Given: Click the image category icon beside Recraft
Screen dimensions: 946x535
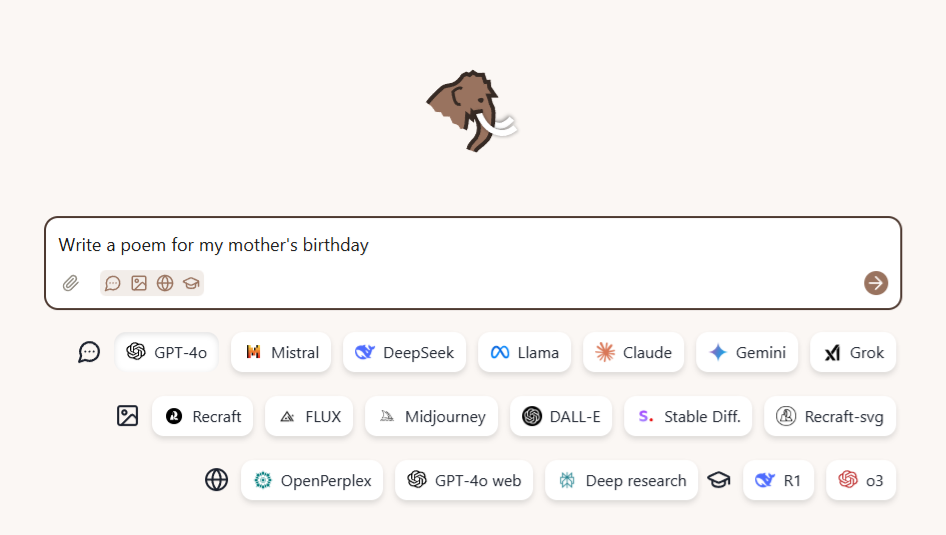Looking at the screenshot, I should click(x=127, y=416).
